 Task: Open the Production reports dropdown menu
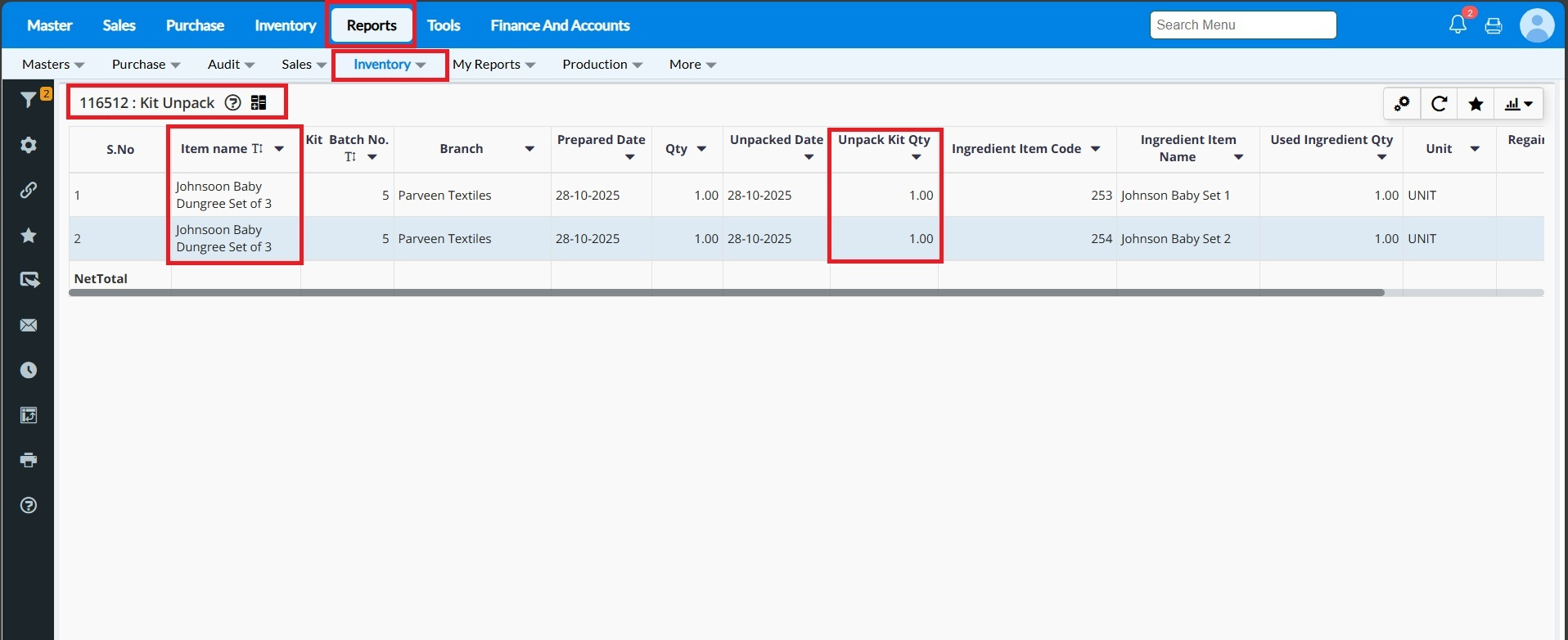click(602, 65)
